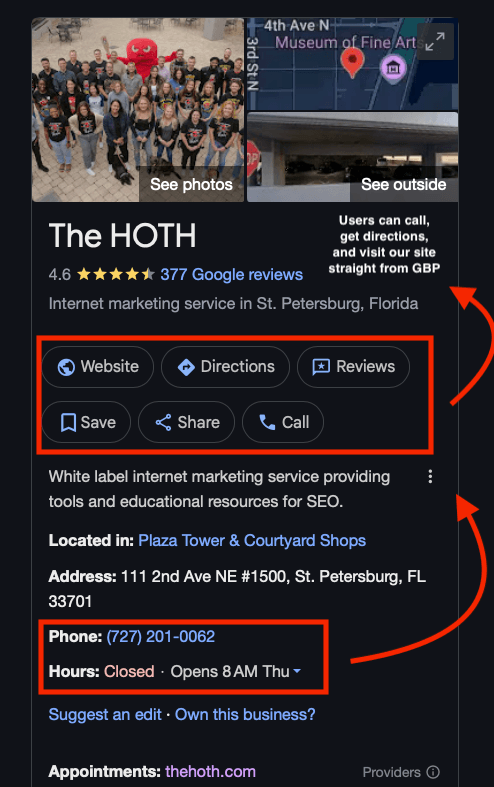Open thehoth.com appointments link
The height and width of the screenshot is (787, 494).
tap(210, 771)
